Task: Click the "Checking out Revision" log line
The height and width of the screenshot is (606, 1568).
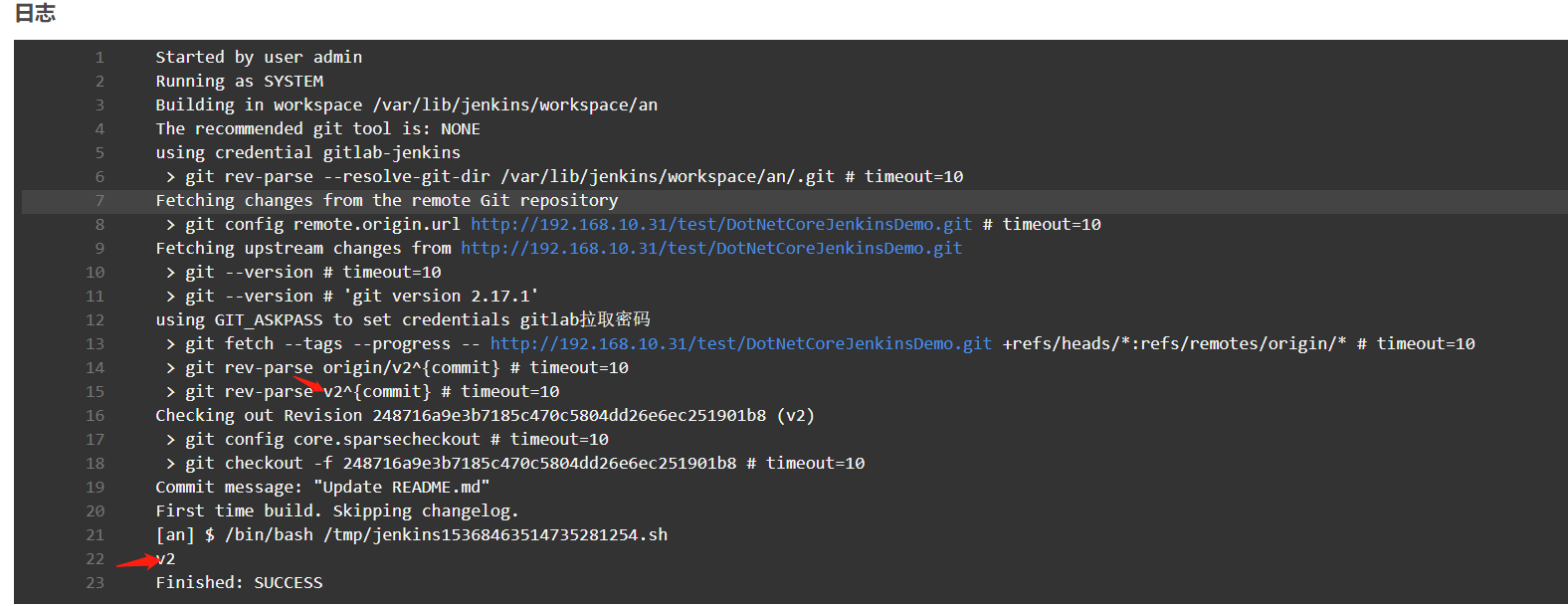Action: point(485,416)
